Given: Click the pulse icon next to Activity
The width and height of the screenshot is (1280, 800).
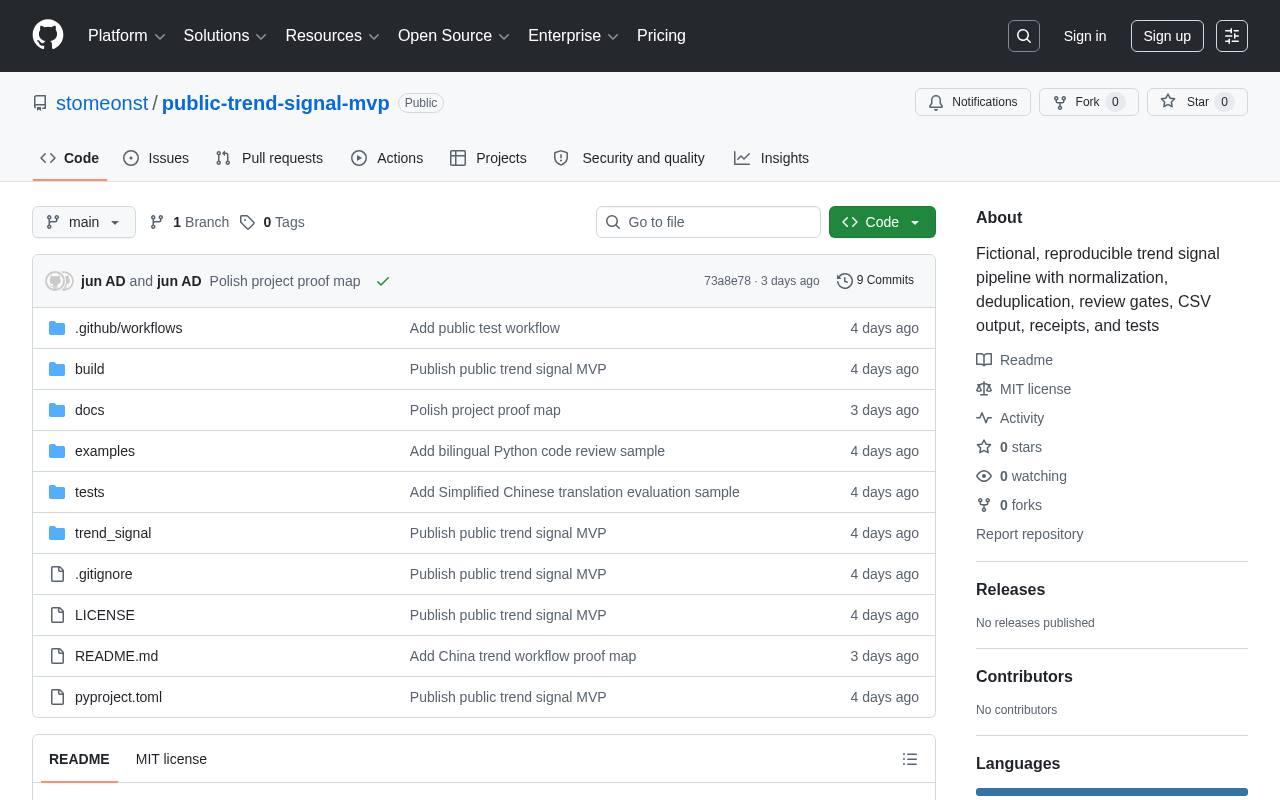Looking at the screenshot, I should point(984,418).
